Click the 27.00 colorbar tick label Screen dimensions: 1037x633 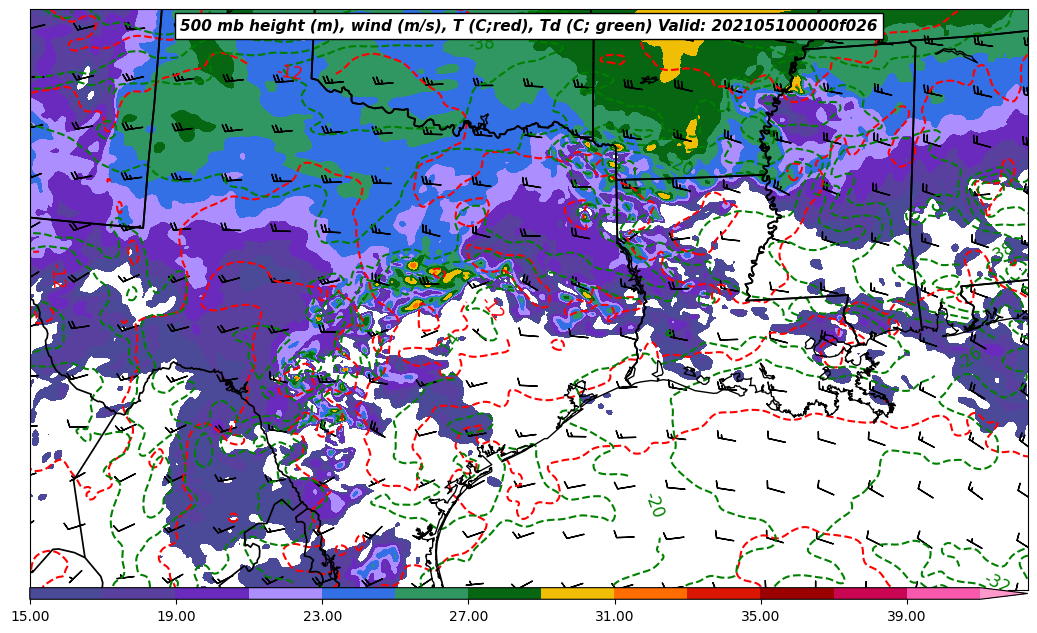(x=468, y=617)
